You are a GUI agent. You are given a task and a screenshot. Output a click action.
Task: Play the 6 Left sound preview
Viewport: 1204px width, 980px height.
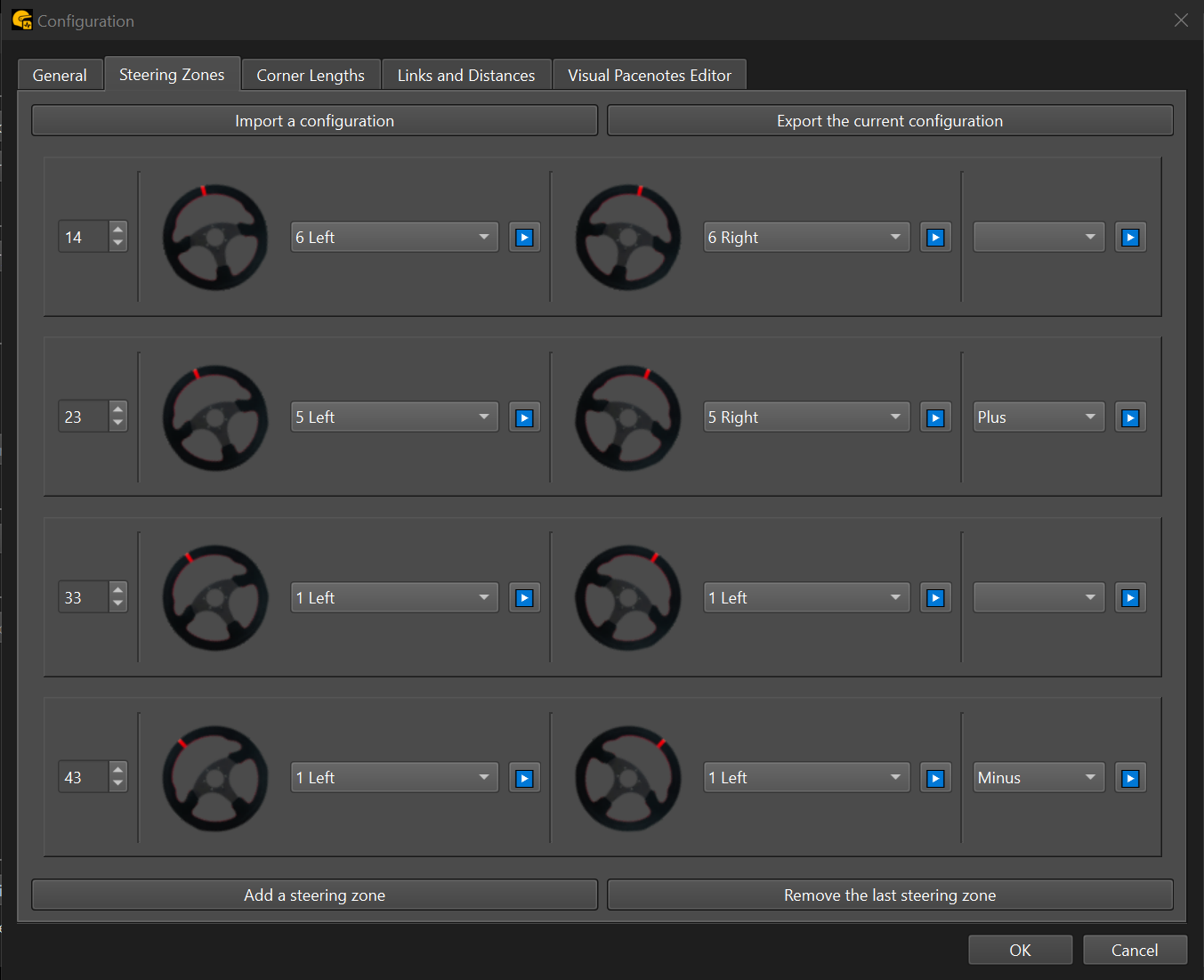coord(524,238)
